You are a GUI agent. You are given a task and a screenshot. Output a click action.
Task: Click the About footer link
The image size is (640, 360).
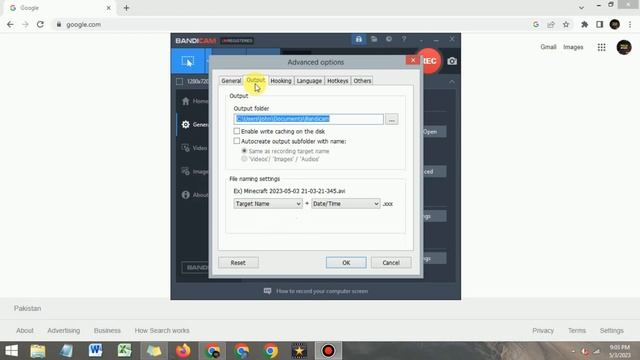[x=24, y=331]
